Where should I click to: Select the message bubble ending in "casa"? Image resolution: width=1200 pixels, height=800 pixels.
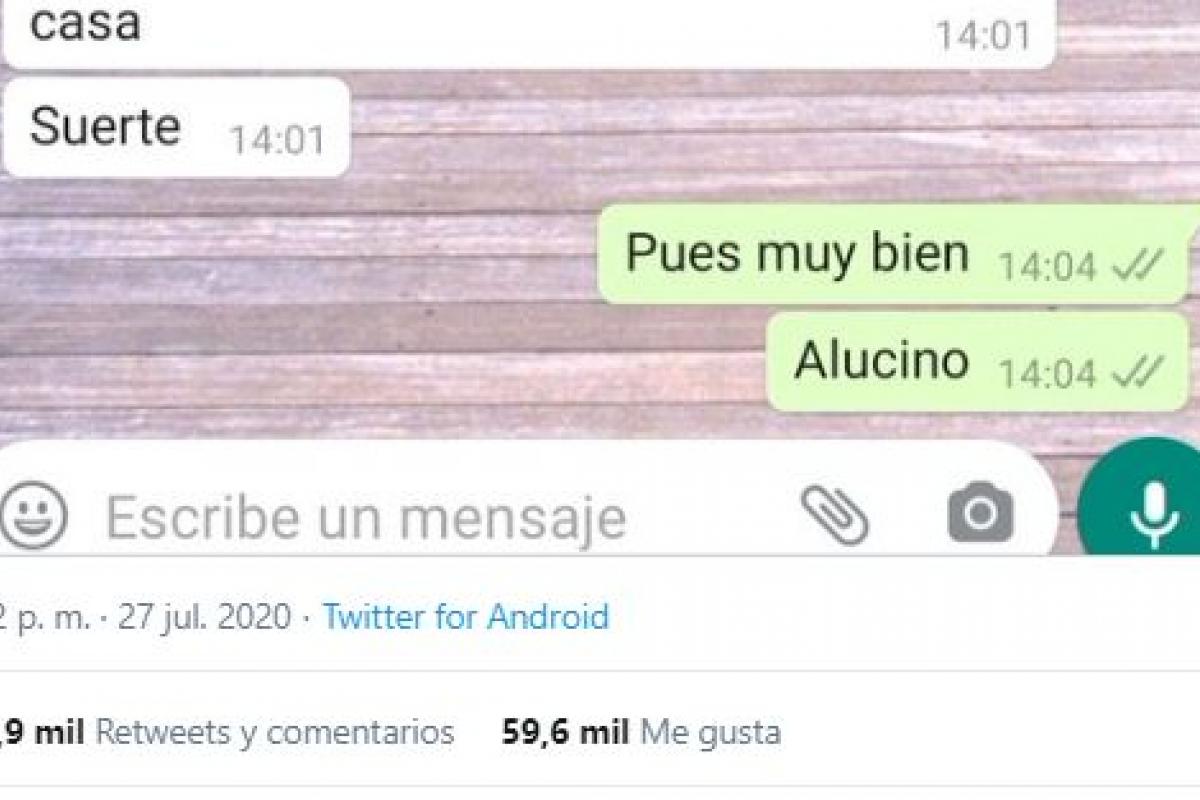pyautogui.click(x=529, y=33)
